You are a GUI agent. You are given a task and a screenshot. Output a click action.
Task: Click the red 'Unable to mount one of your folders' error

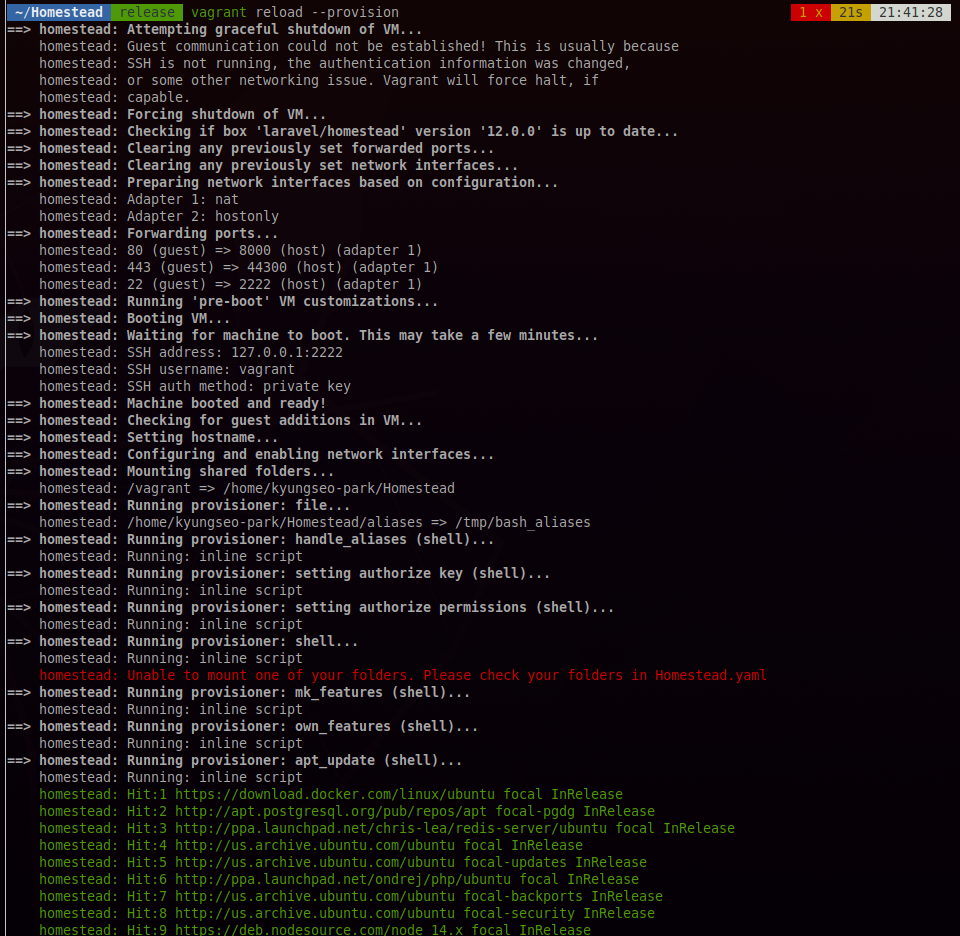click(x=403, y=676)
